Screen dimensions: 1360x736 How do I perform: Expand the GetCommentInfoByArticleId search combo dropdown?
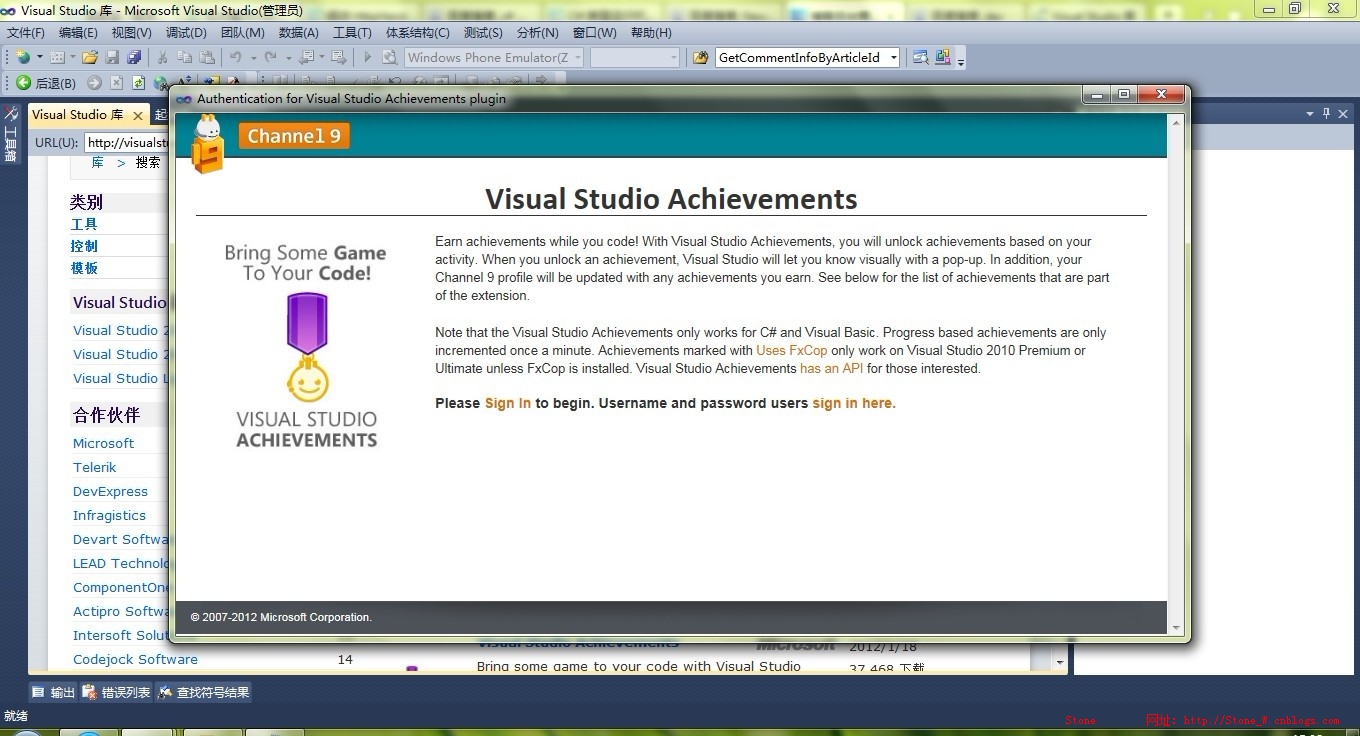click(893, 57)
